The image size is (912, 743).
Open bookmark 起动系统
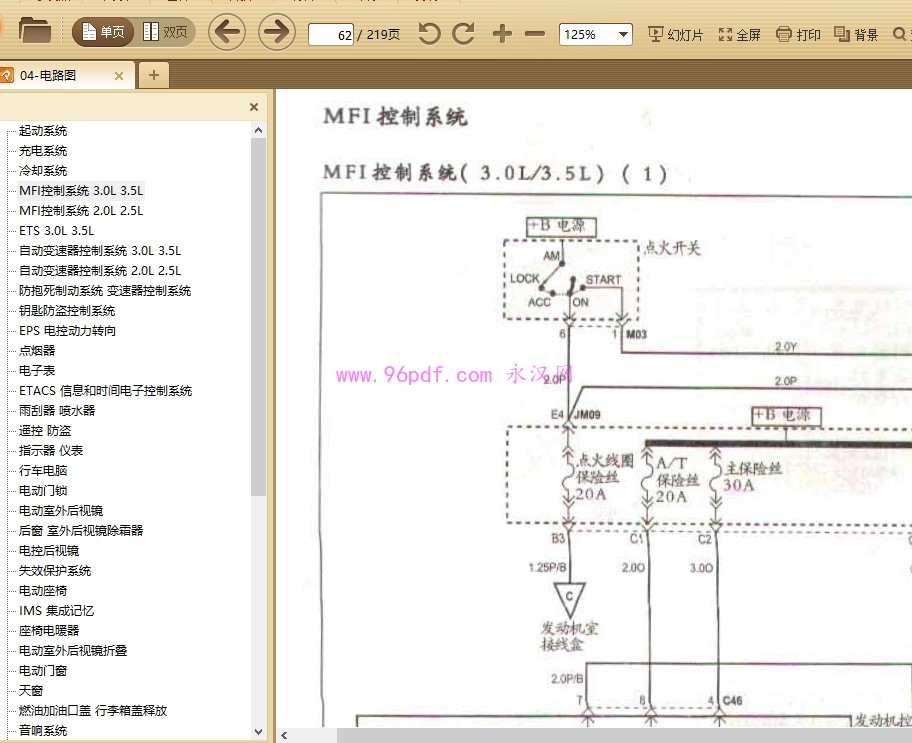tap(43, 131)
